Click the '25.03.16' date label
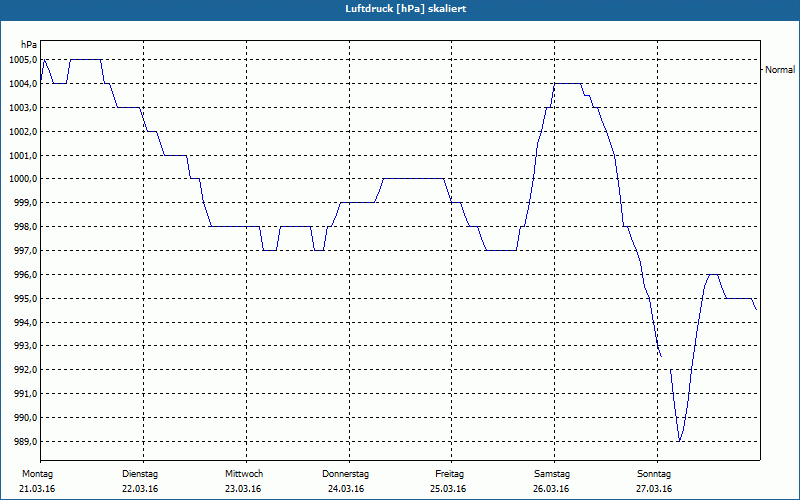This screenshot has width=800, height=500. [448, 489]
